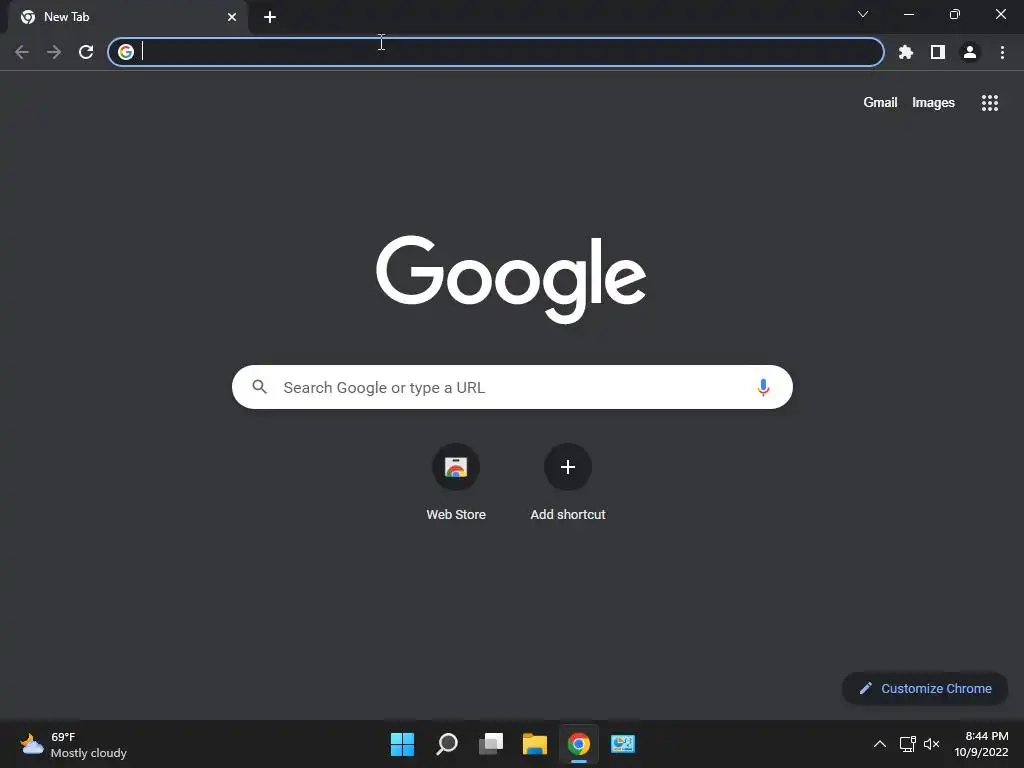Reload the page with the refresh icon

point(86,52)
